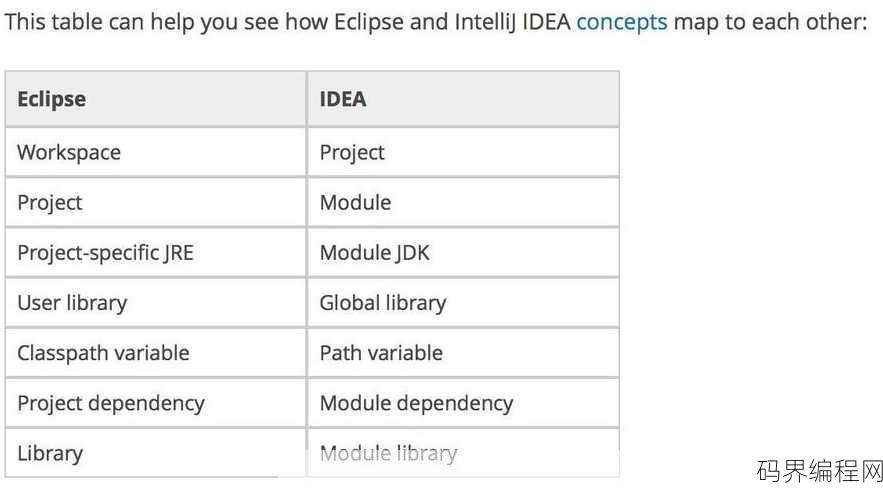Image resolution: width=883 pixels, height=490 pixels.
Task: Select the faded Module library cell
Action: (463, 453)
